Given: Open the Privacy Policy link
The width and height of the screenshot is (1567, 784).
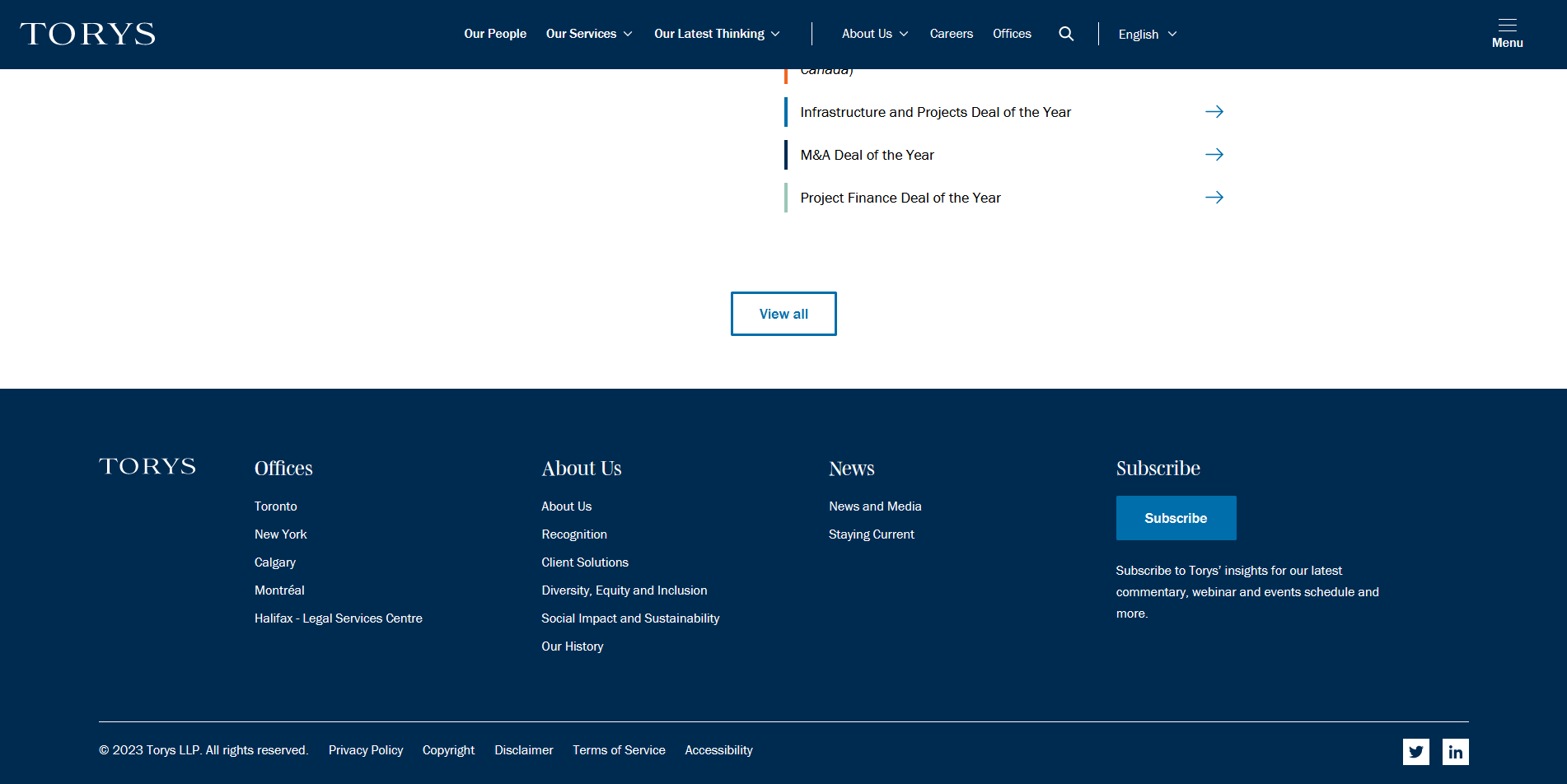Looking at the screenshot, I should pyautogui.click(x=366, y=750).
